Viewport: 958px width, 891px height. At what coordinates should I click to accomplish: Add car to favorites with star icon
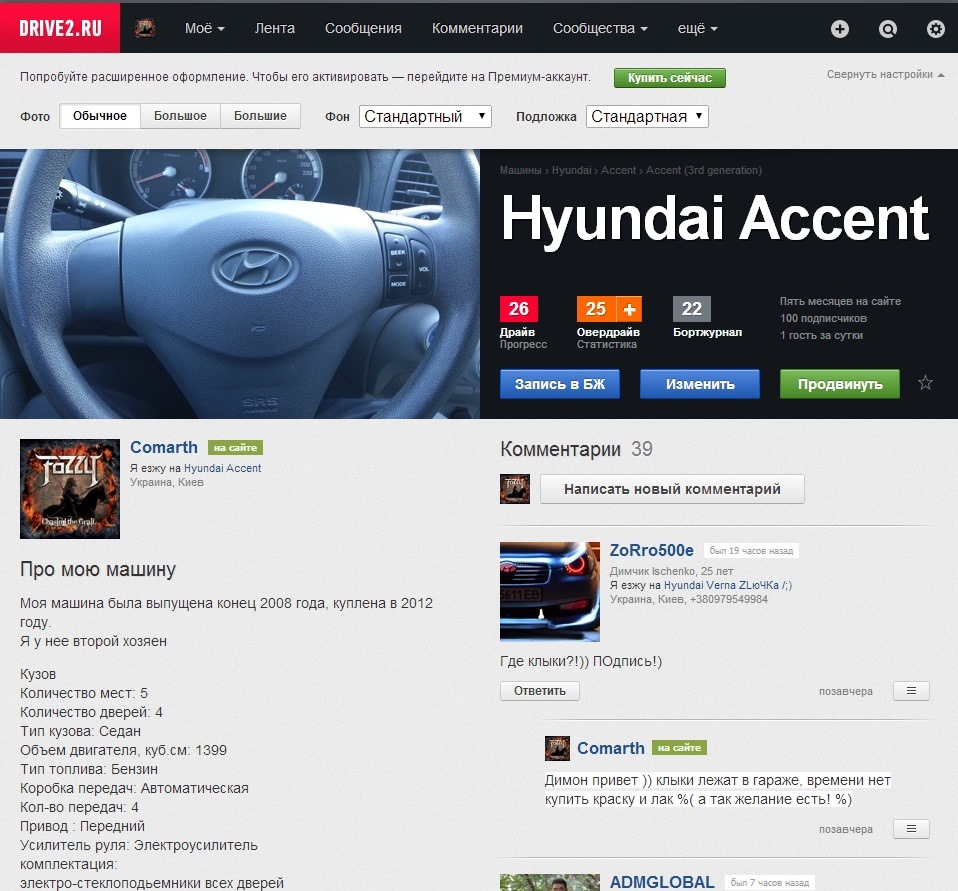click(925, 383)
